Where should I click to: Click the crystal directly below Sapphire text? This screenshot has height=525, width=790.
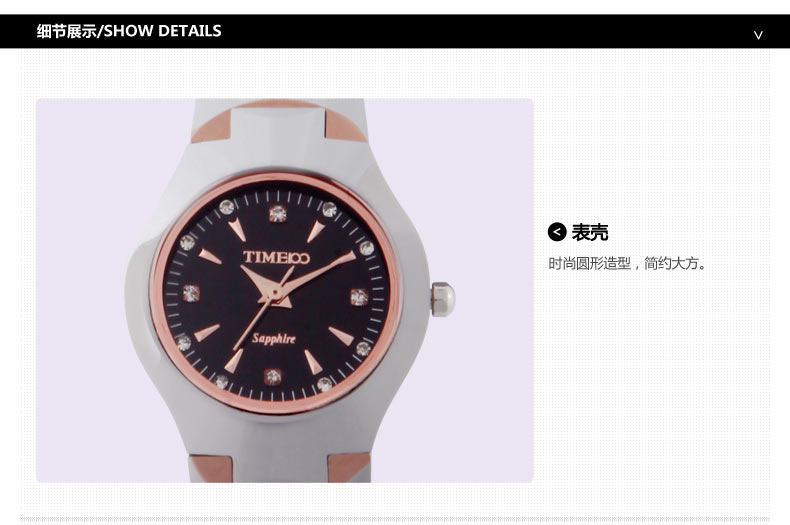[272, 376]
